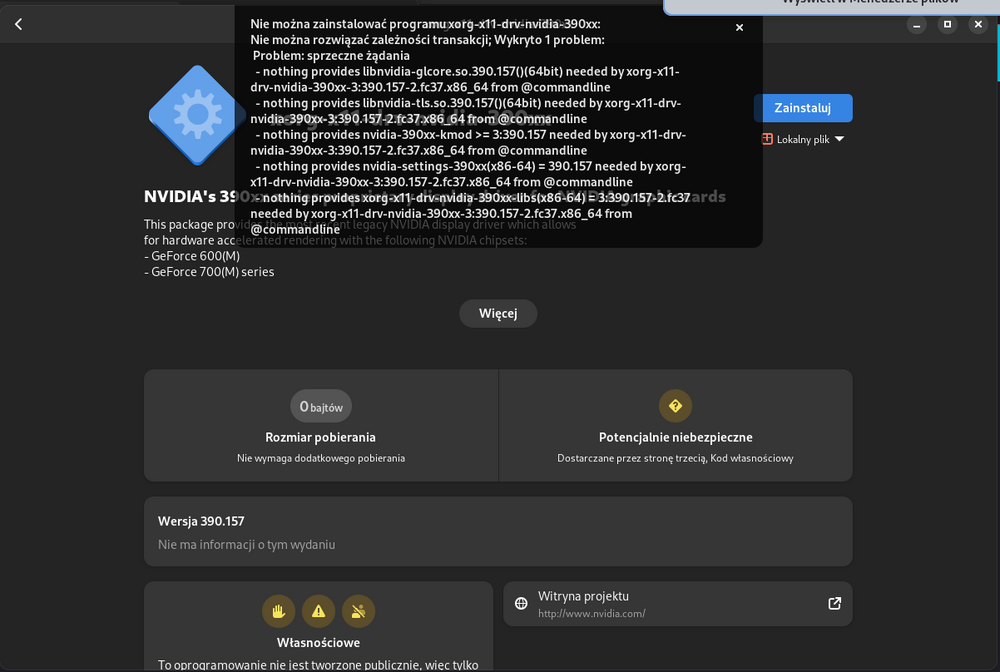The width and height of the screenshot is (1000, 672).
Task: Go back using the header arrow
Action: point(19,24)
